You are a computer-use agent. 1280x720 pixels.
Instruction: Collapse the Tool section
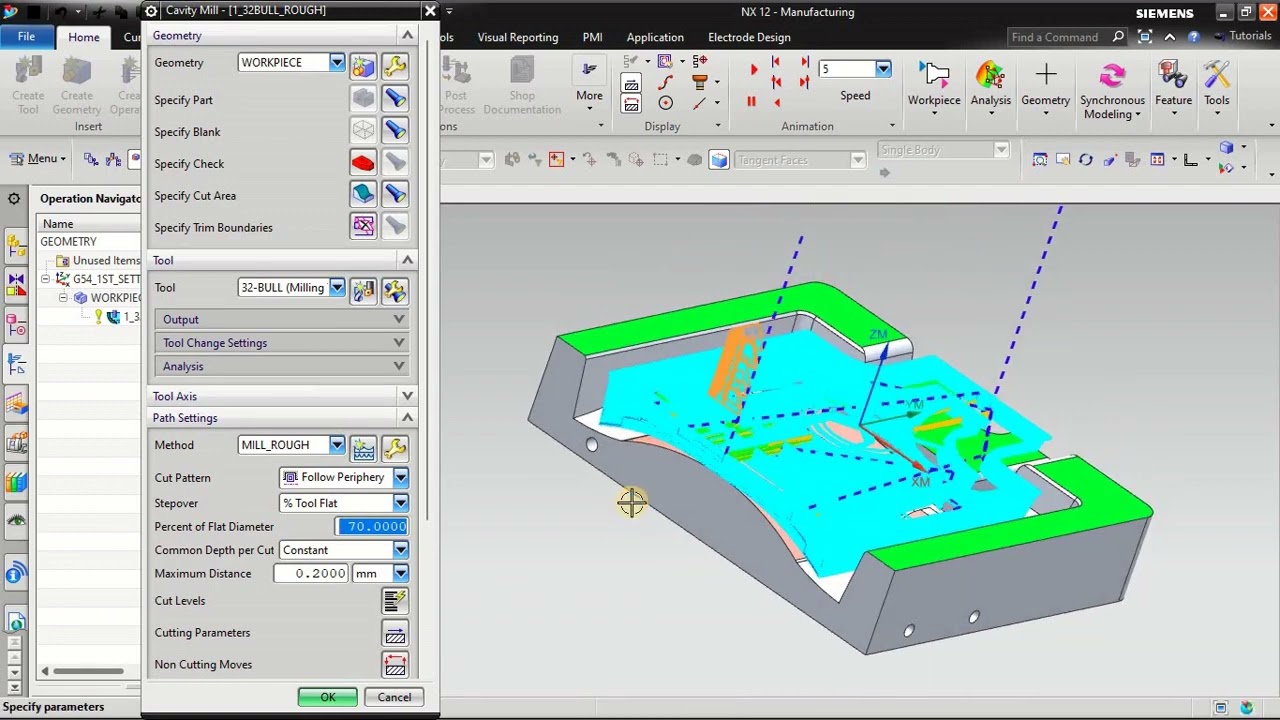pos(407,260)
